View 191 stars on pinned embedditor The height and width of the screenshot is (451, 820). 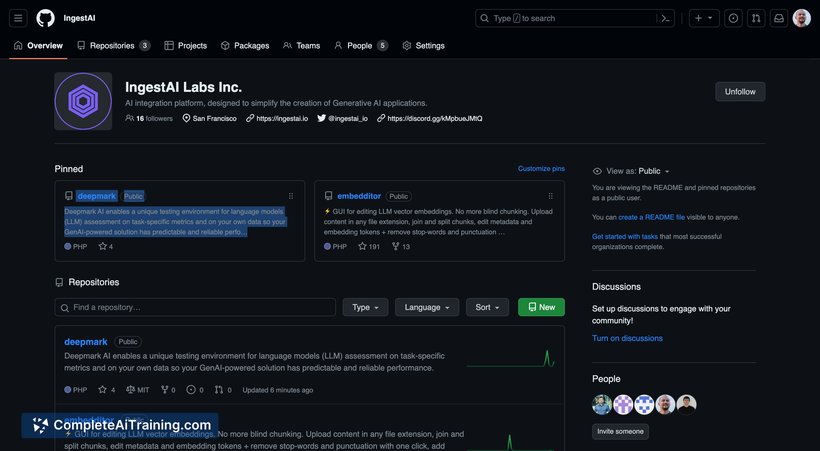click(x=369, y=246)
